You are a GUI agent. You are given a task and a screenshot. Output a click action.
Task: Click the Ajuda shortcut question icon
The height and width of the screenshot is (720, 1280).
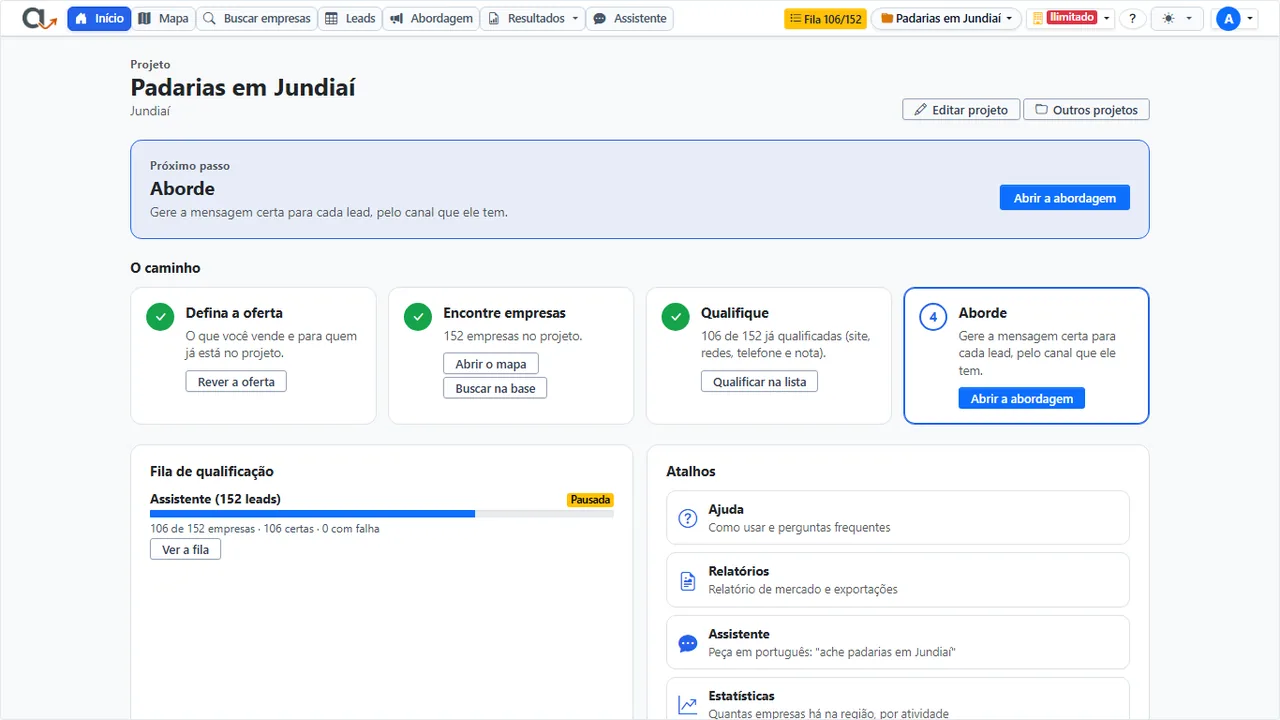pos(688,518)
